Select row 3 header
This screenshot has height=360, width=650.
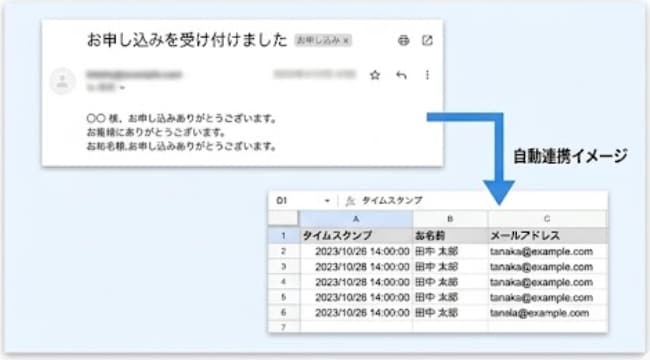(x=284, y=267)
